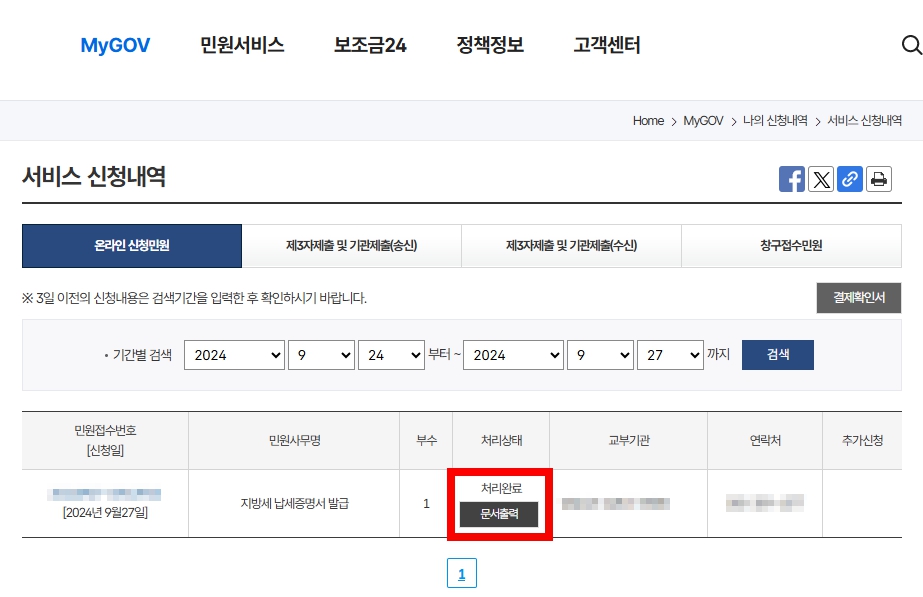Open start year 2024 dropdown

click(x=234, y=355)
